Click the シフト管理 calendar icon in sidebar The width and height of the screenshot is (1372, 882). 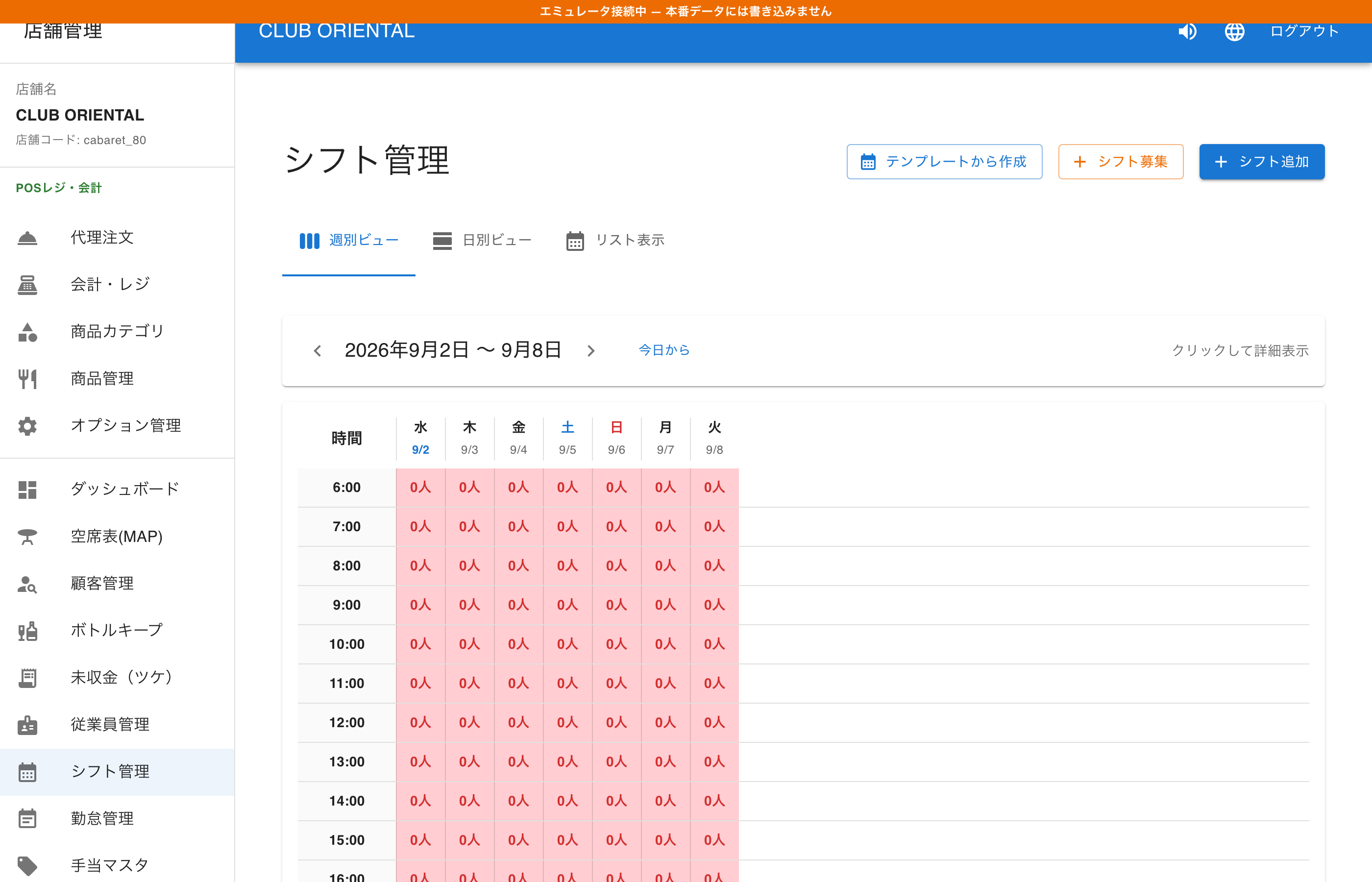[27, 771]
